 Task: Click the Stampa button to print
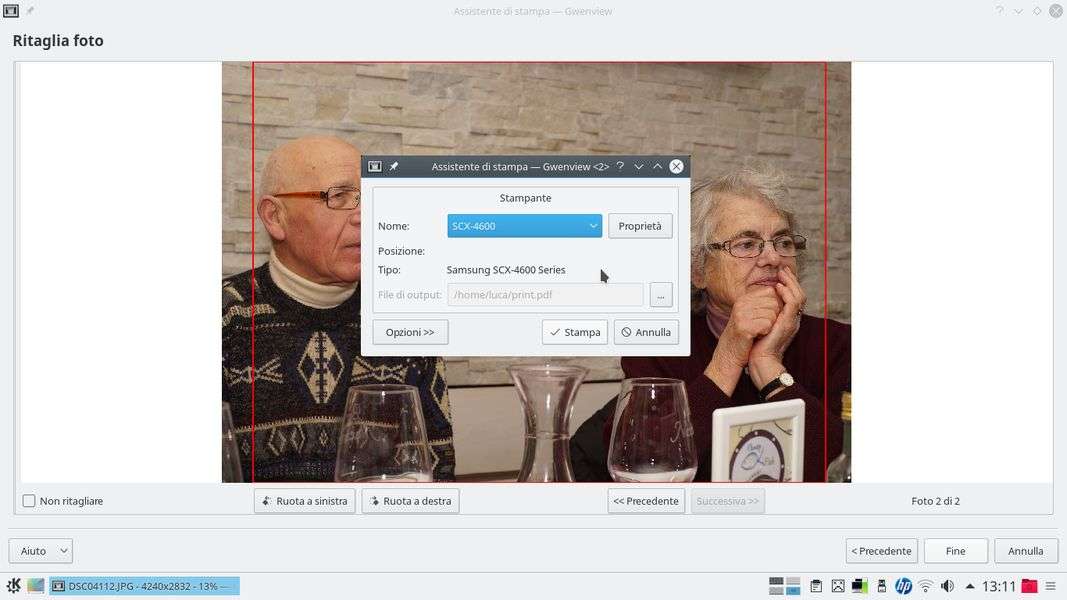coord(575,333)
